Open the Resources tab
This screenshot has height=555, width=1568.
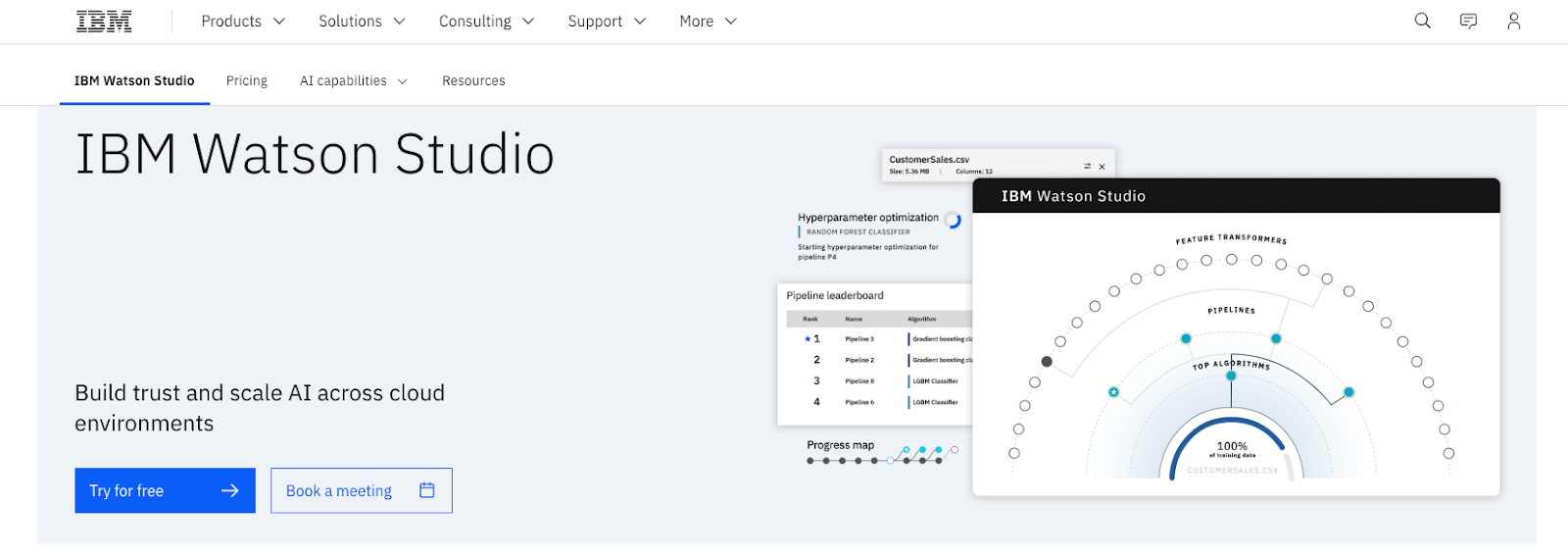[473, 80]
